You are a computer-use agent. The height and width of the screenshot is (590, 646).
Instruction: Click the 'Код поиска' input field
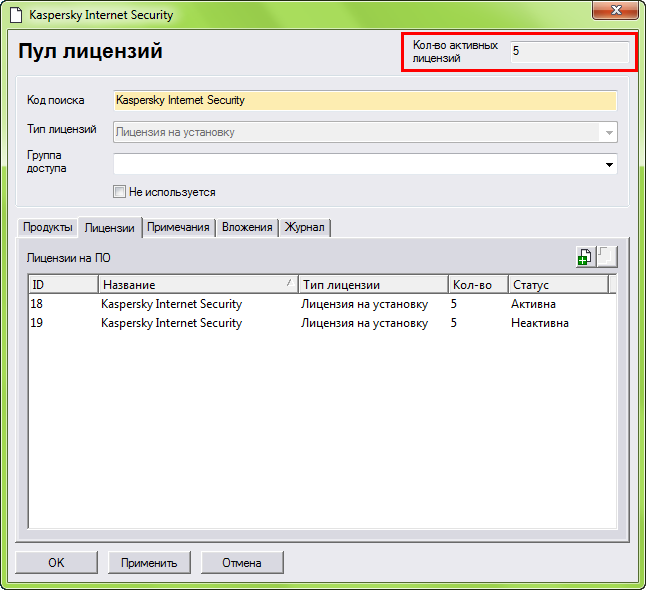coord(365,101)
